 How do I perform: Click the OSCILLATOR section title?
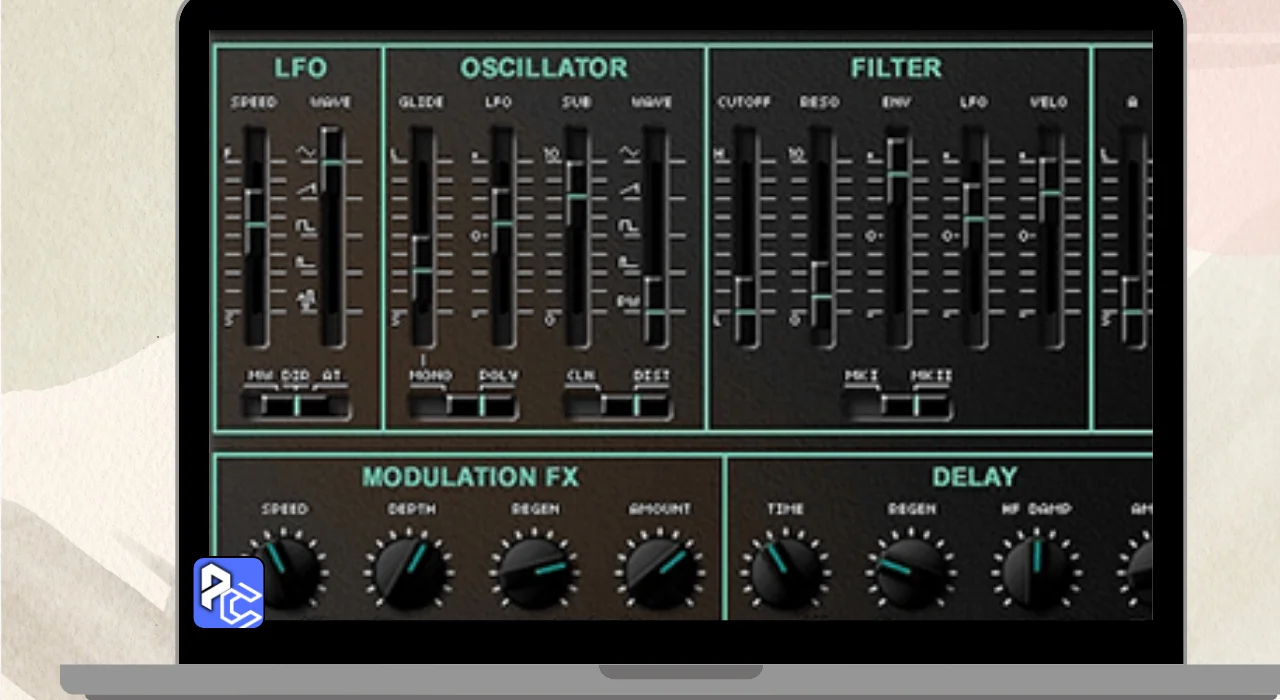click(x=544, y=68)
